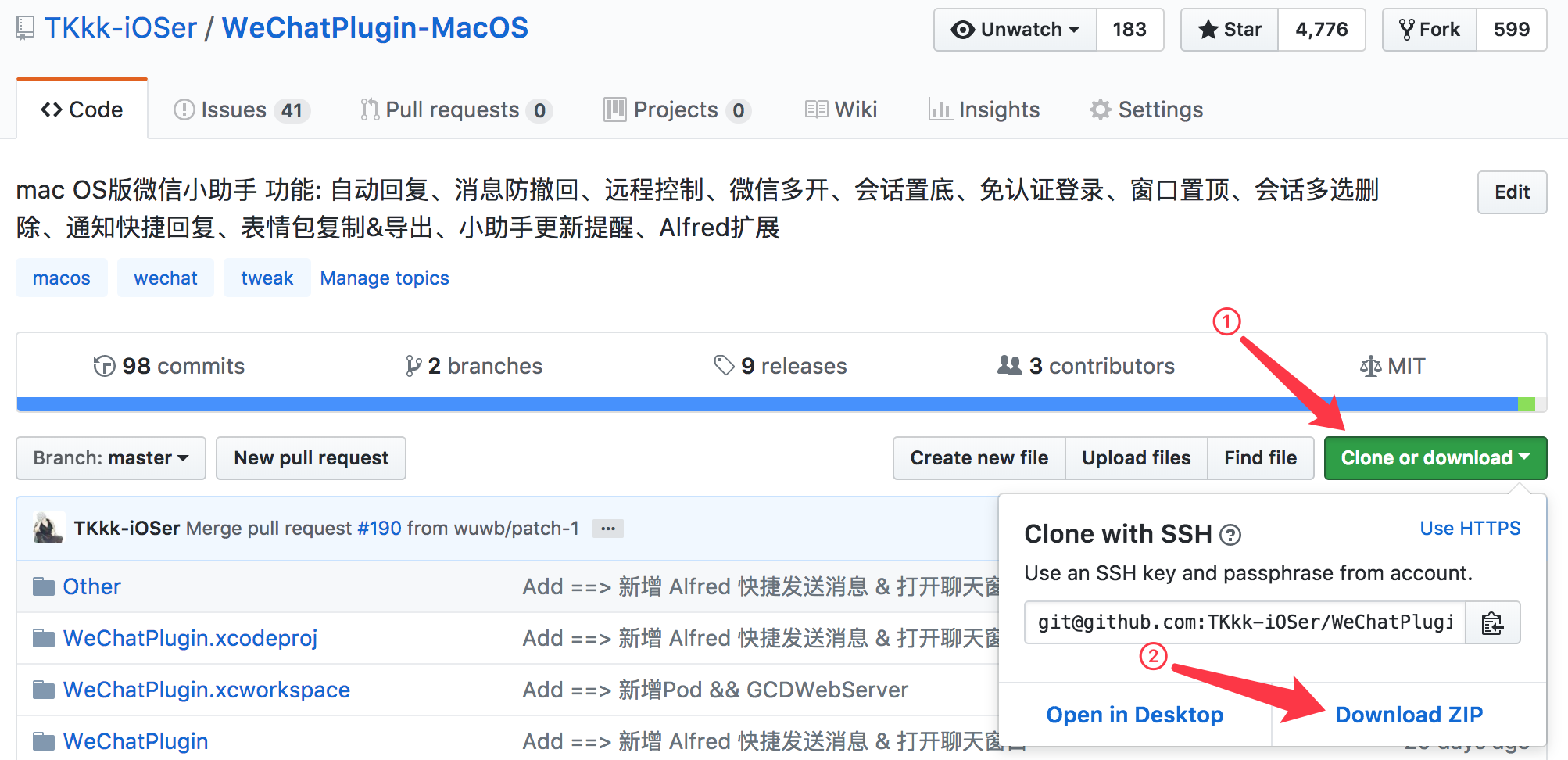Screen dimensions: 1568x760
Task: View the 98 commits
Action: pos(169,366)
